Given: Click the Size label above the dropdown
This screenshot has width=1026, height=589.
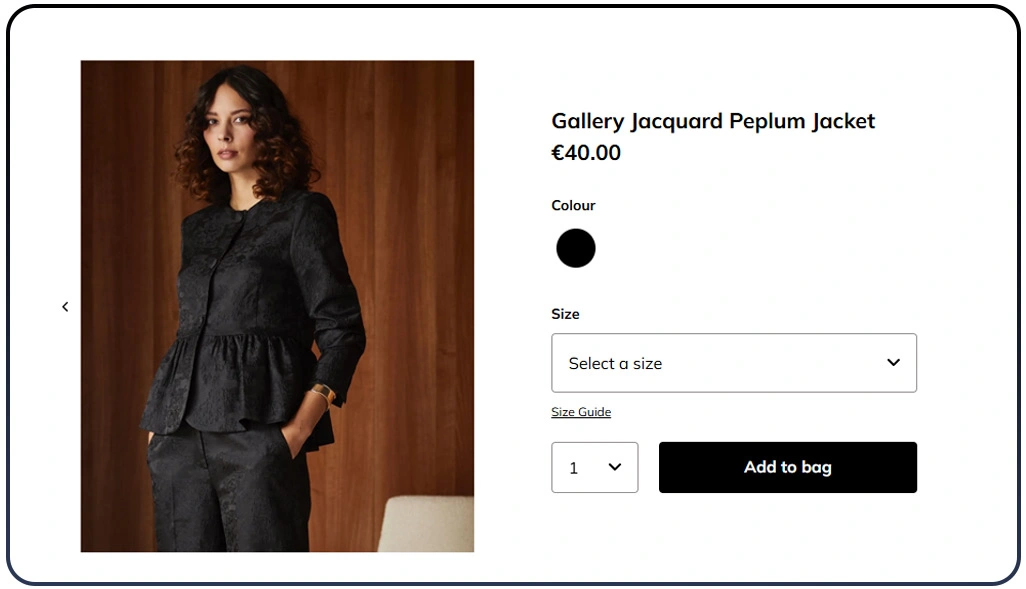Looking at the screenshot, I should (x=565, y=314).
